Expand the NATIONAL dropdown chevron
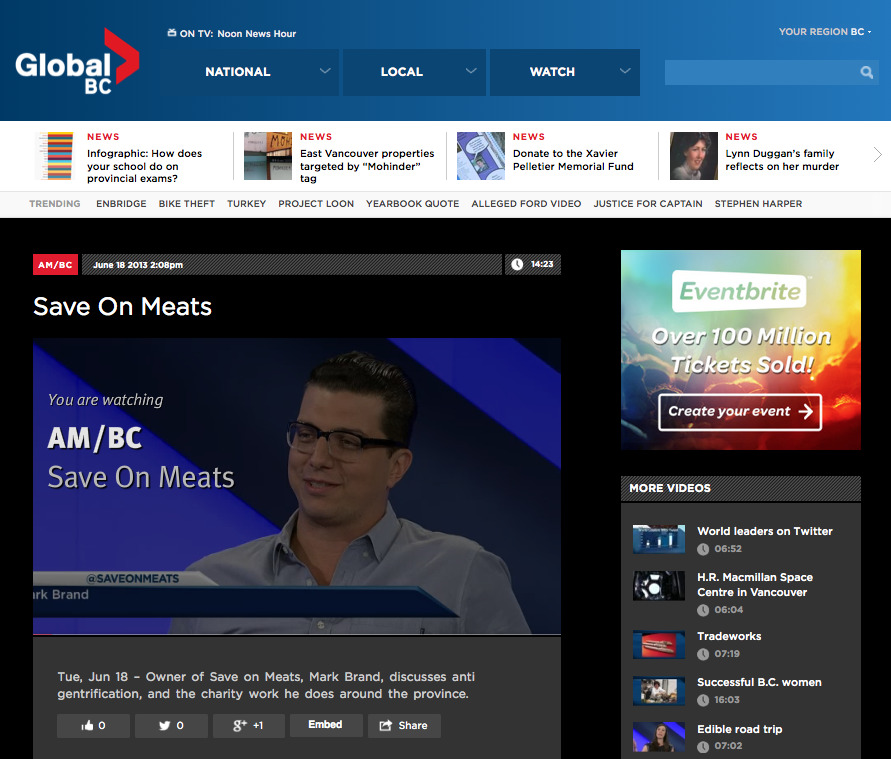This screenshot has width=891, height=759. [x=325, y=71]
